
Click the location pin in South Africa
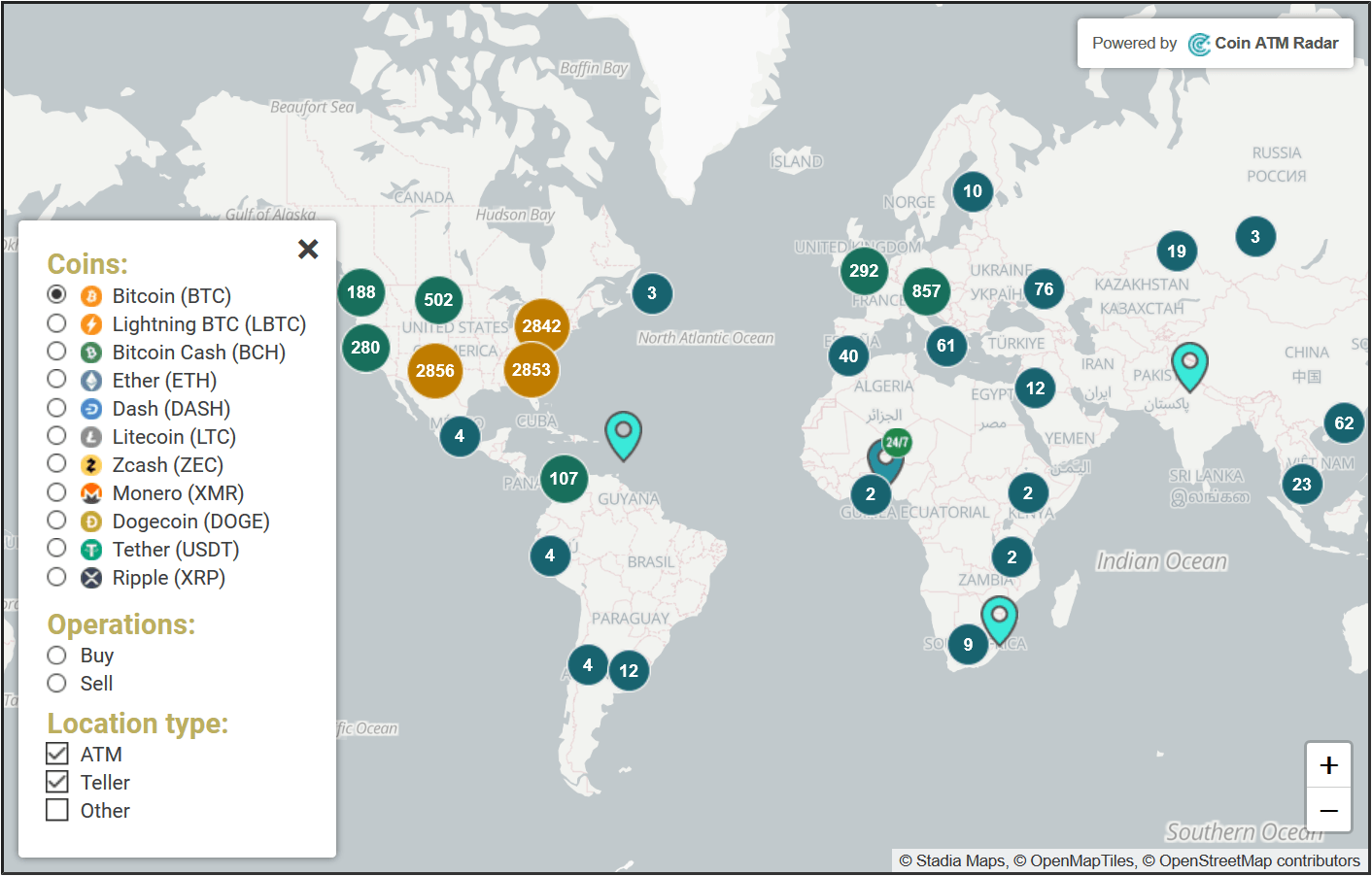999,620
